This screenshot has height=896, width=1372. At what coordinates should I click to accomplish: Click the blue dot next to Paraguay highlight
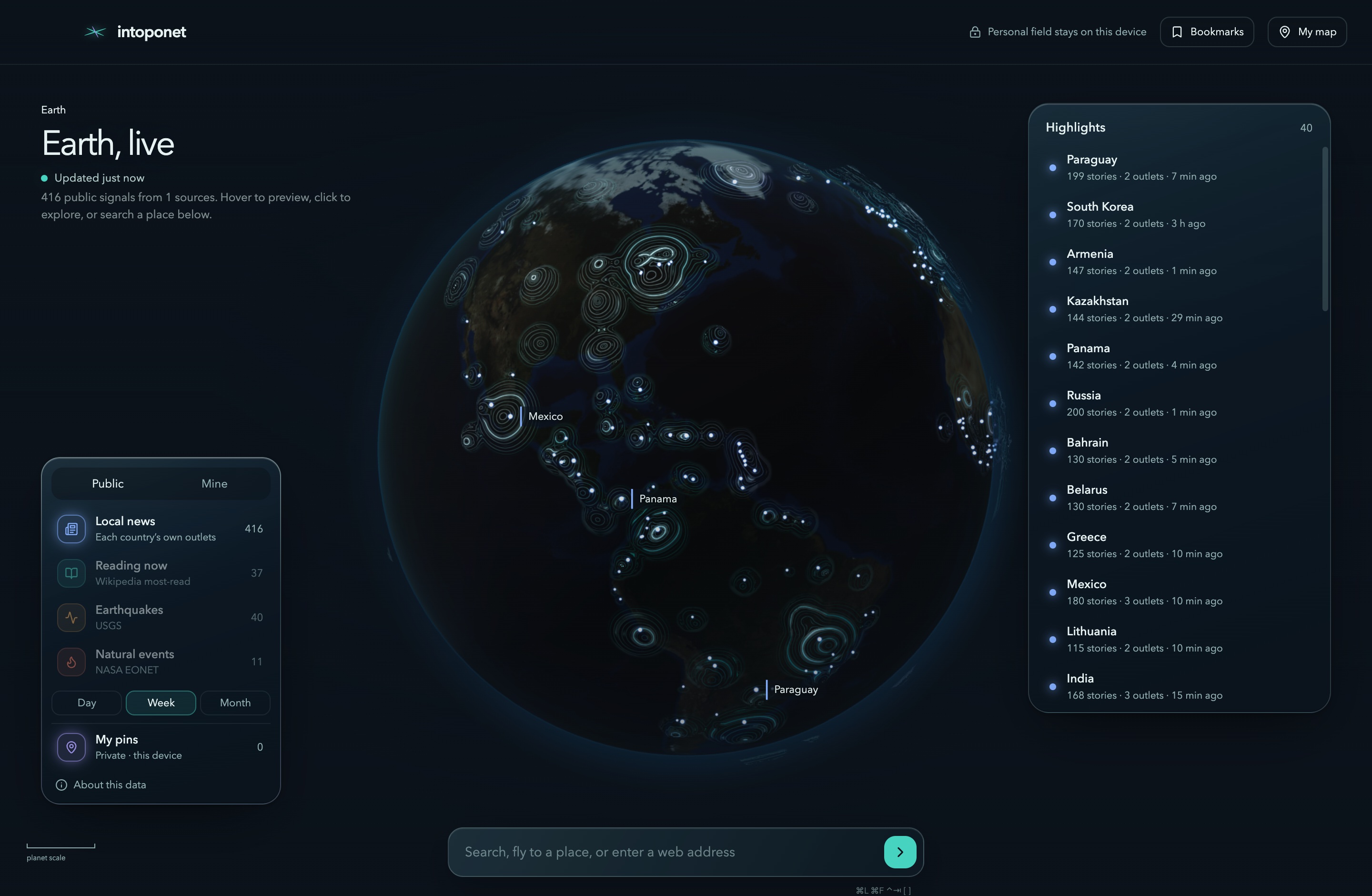click(x=1053, y=168)
